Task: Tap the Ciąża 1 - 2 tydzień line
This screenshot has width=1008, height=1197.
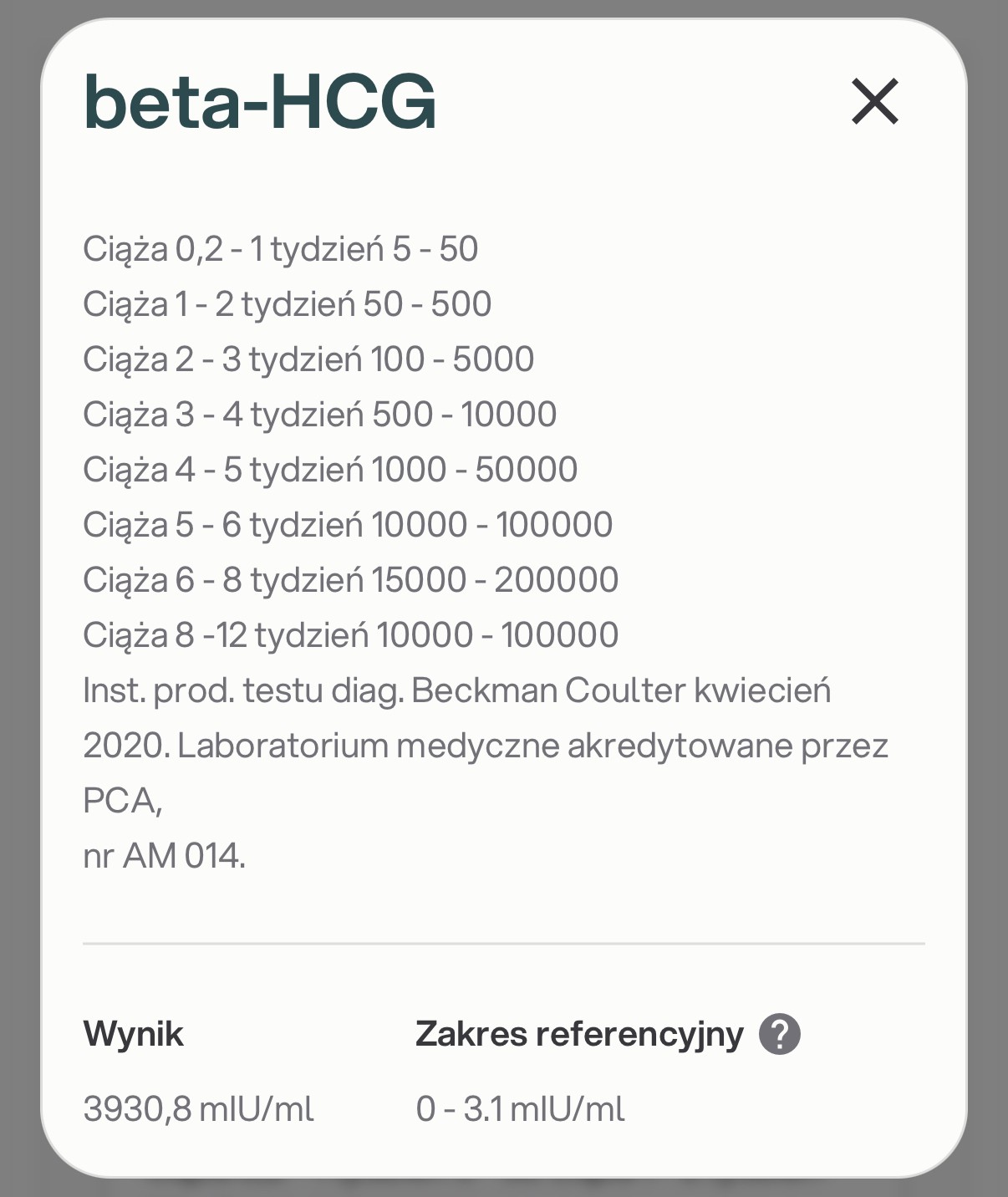Action: [287, 304]
